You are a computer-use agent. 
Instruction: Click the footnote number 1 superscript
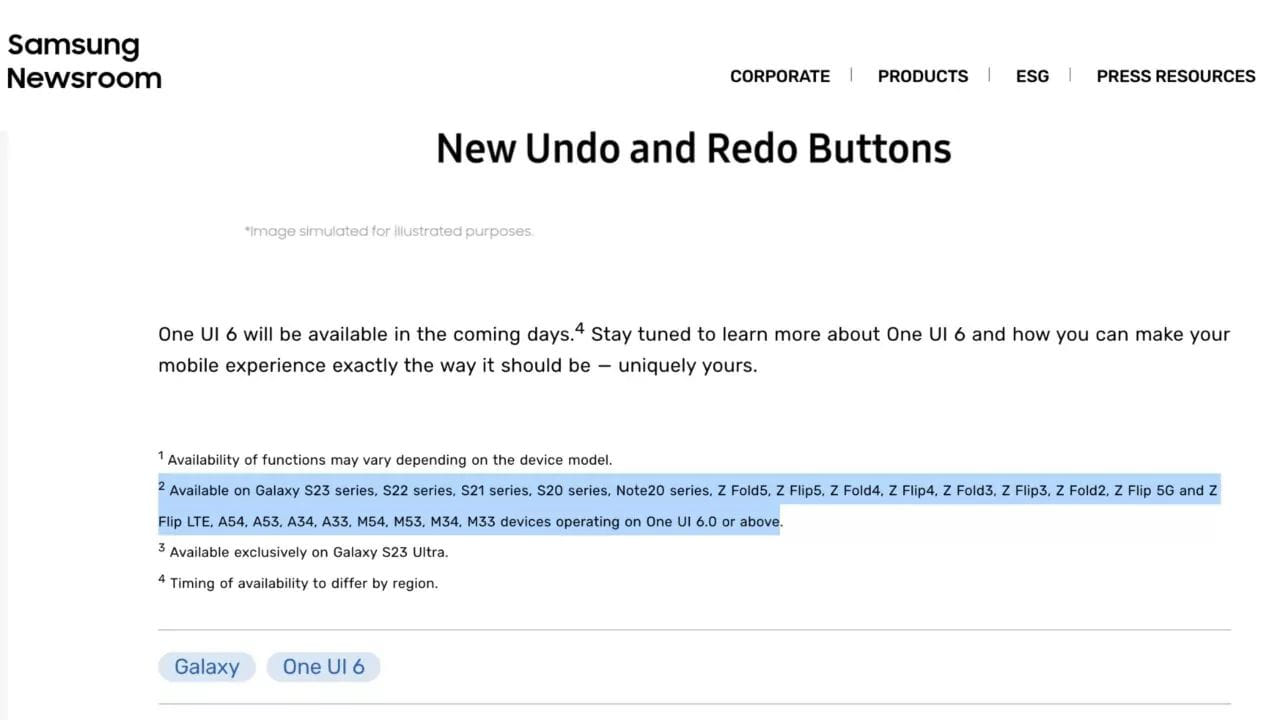point(161,456)
